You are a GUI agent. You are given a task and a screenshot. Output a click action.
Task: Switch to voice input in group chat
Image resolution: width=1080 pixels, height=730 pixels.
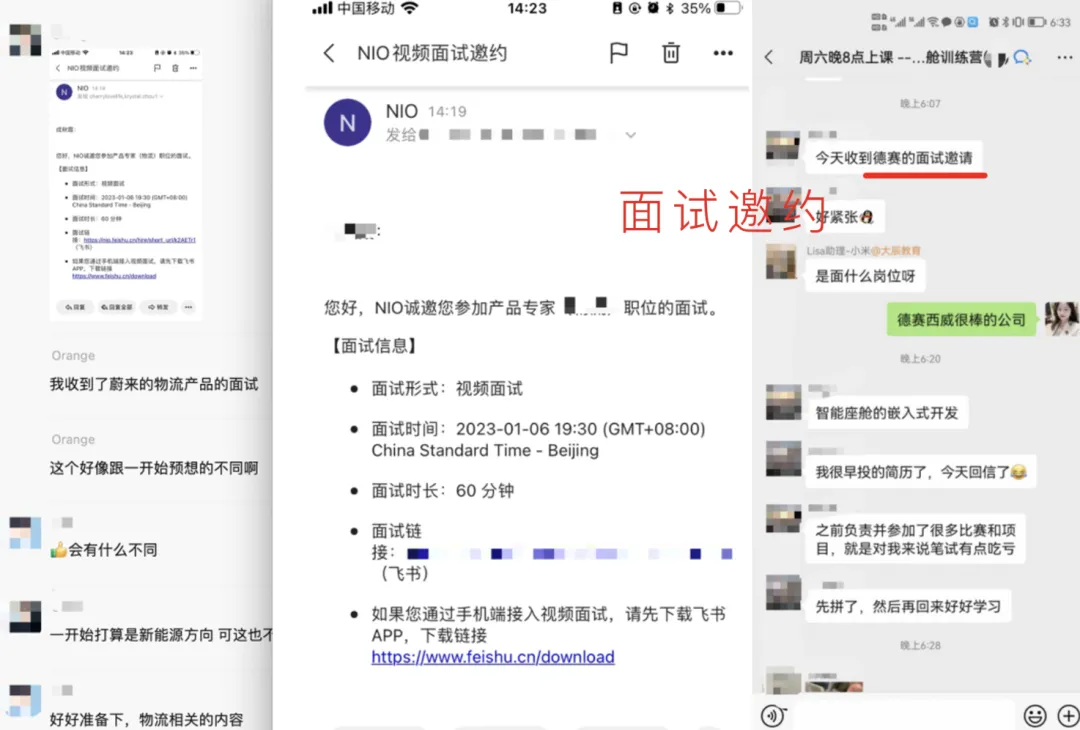coord(773,716)
